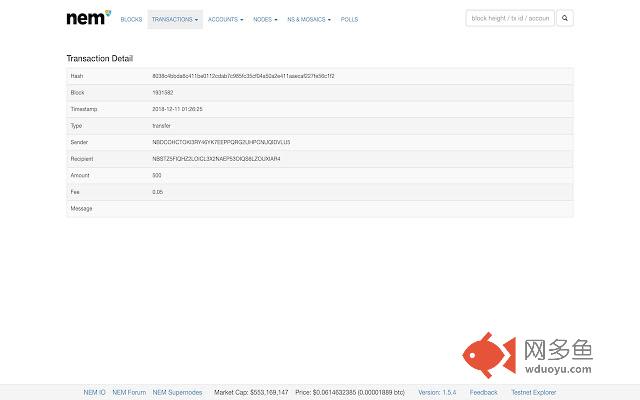Expand the NS & MOSAICS dropdown
640x400 pixels.
click(x=309, y=19)
